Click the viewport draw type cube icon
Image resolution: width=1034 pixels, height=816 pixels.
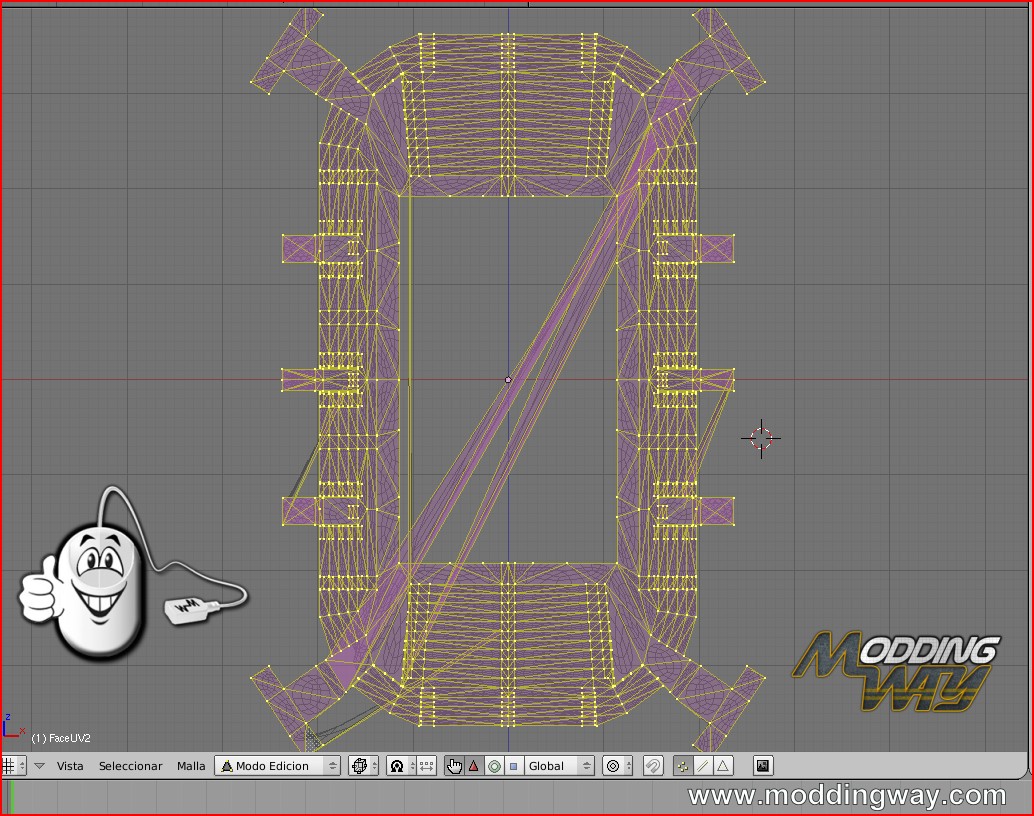[x=360, y=766]
